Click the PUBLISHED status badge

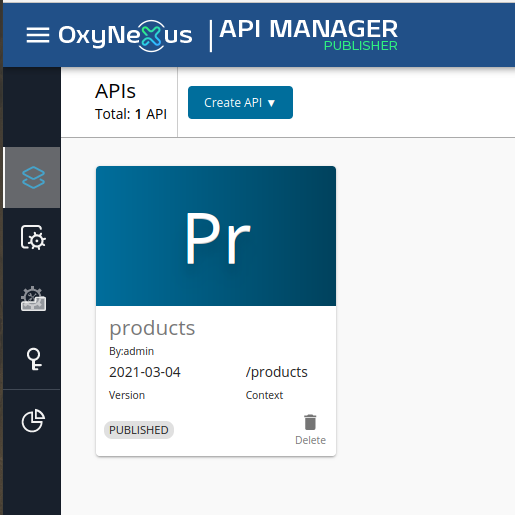tap(139, 430)
